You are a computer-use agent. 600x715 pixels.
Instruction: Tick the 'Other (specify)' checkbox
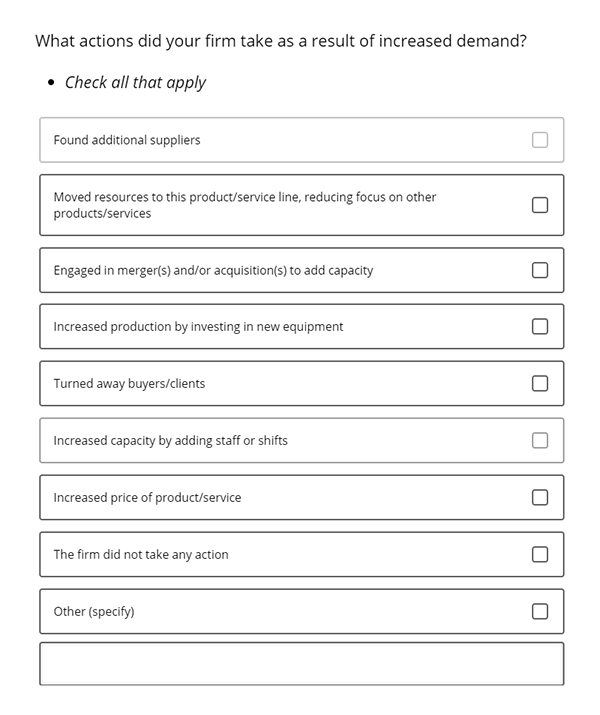coord(540,611)
